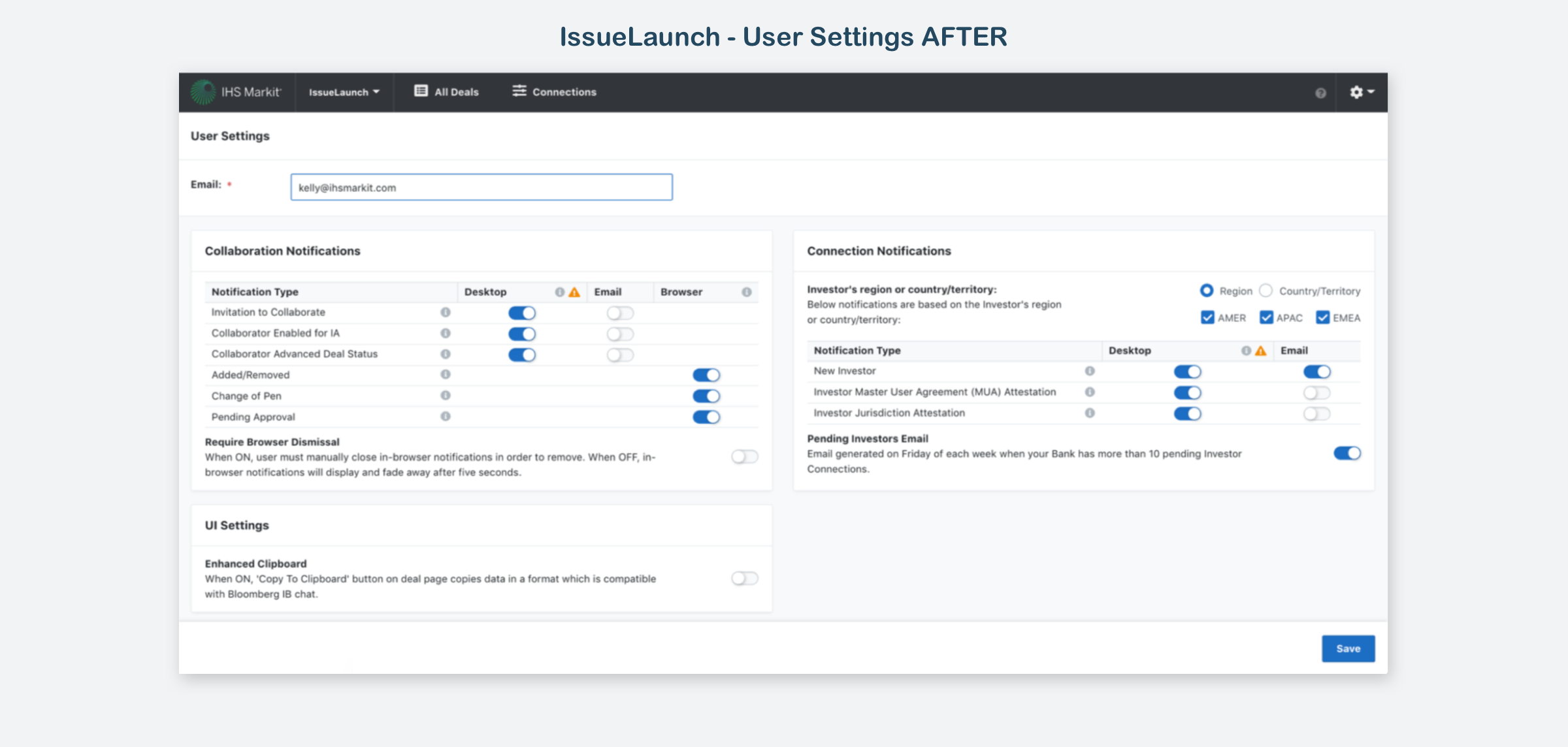Click the Save button

pos(1348,648)
